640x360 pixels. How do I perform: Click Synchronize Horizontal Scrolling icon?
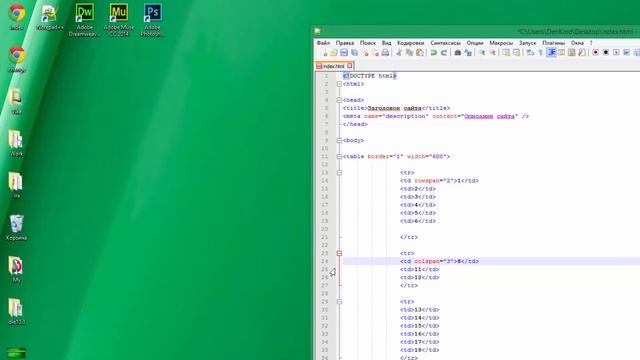pos(516,53)
